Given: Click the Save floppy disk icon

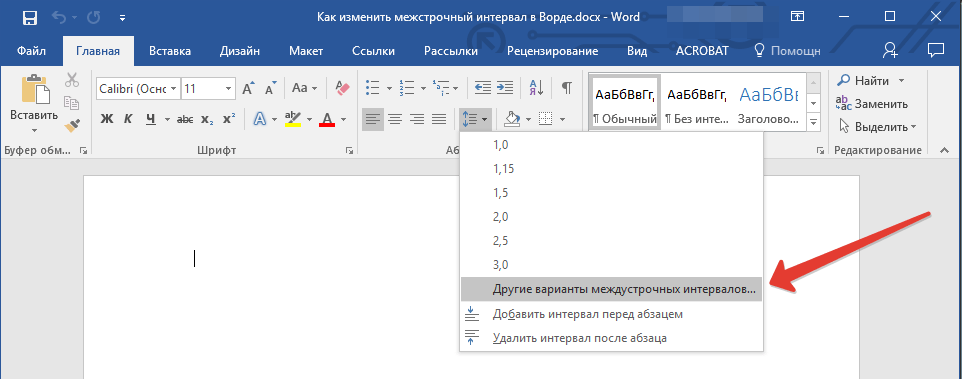Looking at the screenshot, I should pyautogui.click(x=29, y=18).
